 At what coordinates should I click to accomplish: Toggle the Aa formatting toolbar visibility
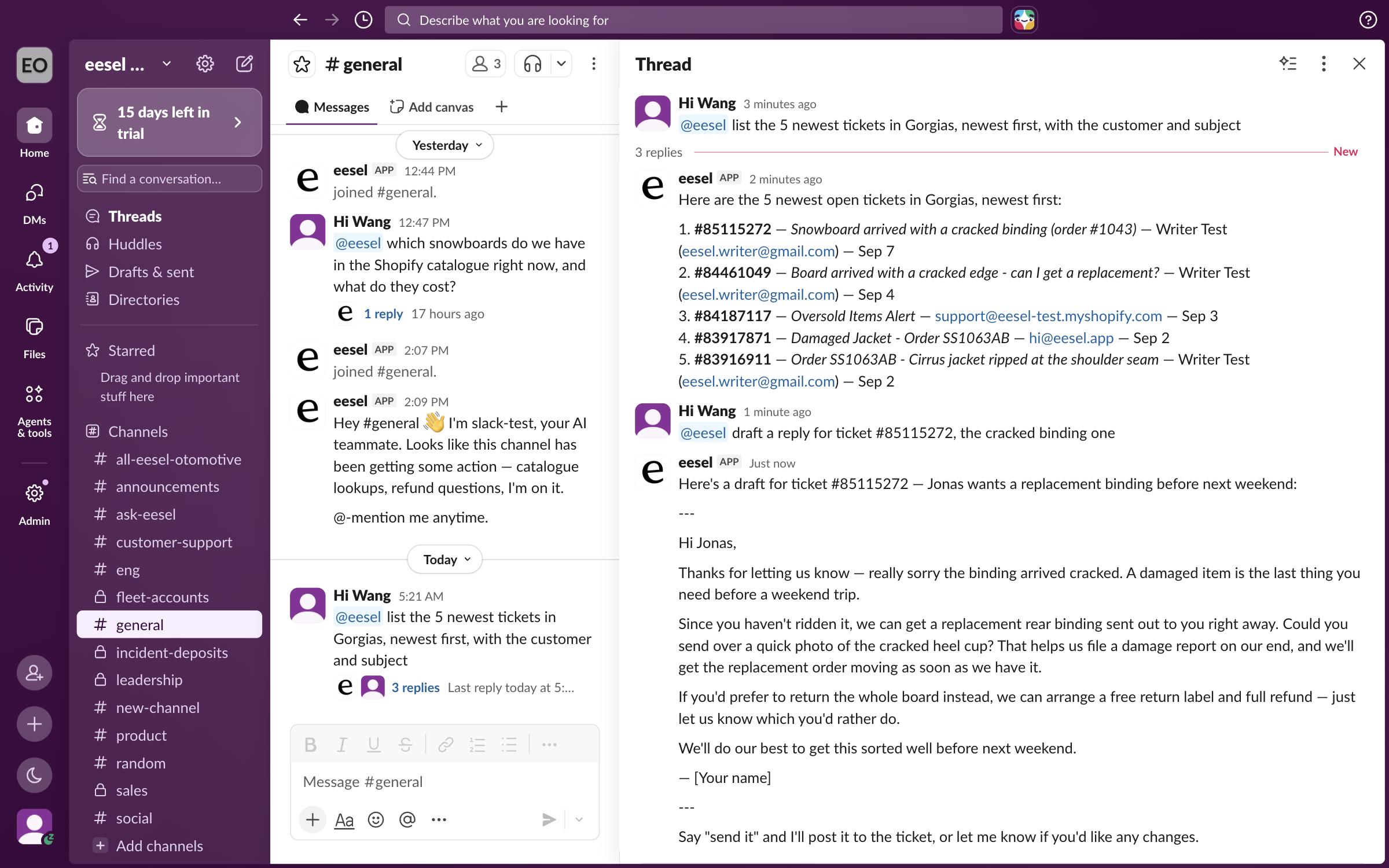[x=344, y=819]
